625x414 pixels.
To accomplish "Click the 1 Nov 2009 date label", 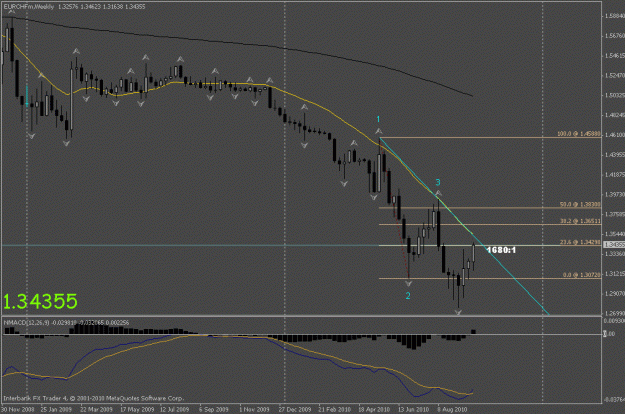I will [x=254, y=409].
